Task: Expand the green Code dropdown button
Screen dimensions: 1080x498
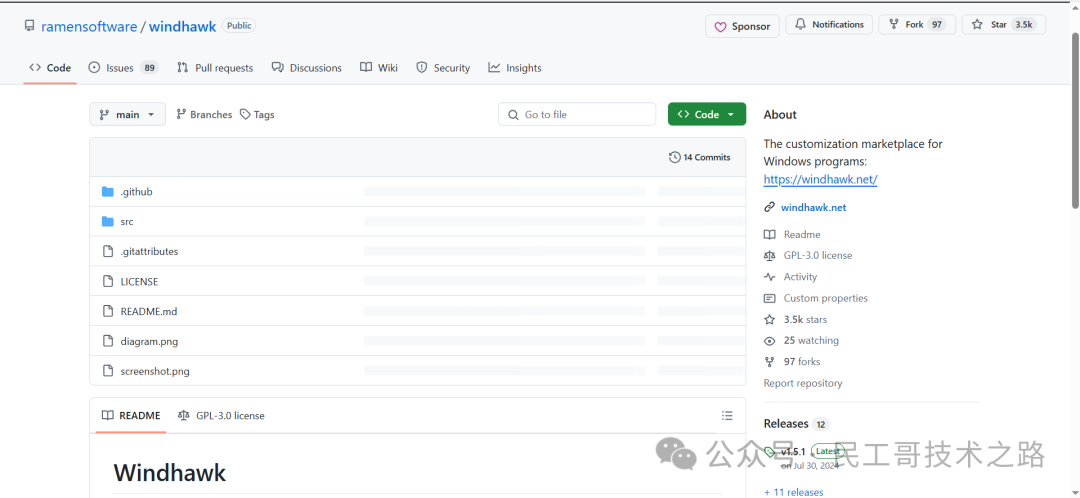Action: click(x=707, y=114)
